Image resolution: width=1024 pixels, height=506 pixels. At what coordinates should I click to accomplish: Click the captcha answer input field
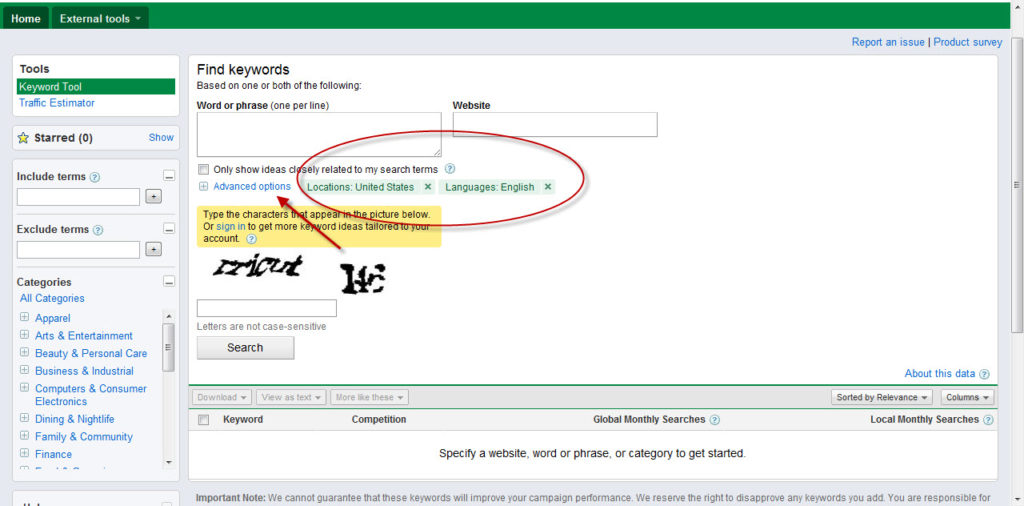coord(266,308)
